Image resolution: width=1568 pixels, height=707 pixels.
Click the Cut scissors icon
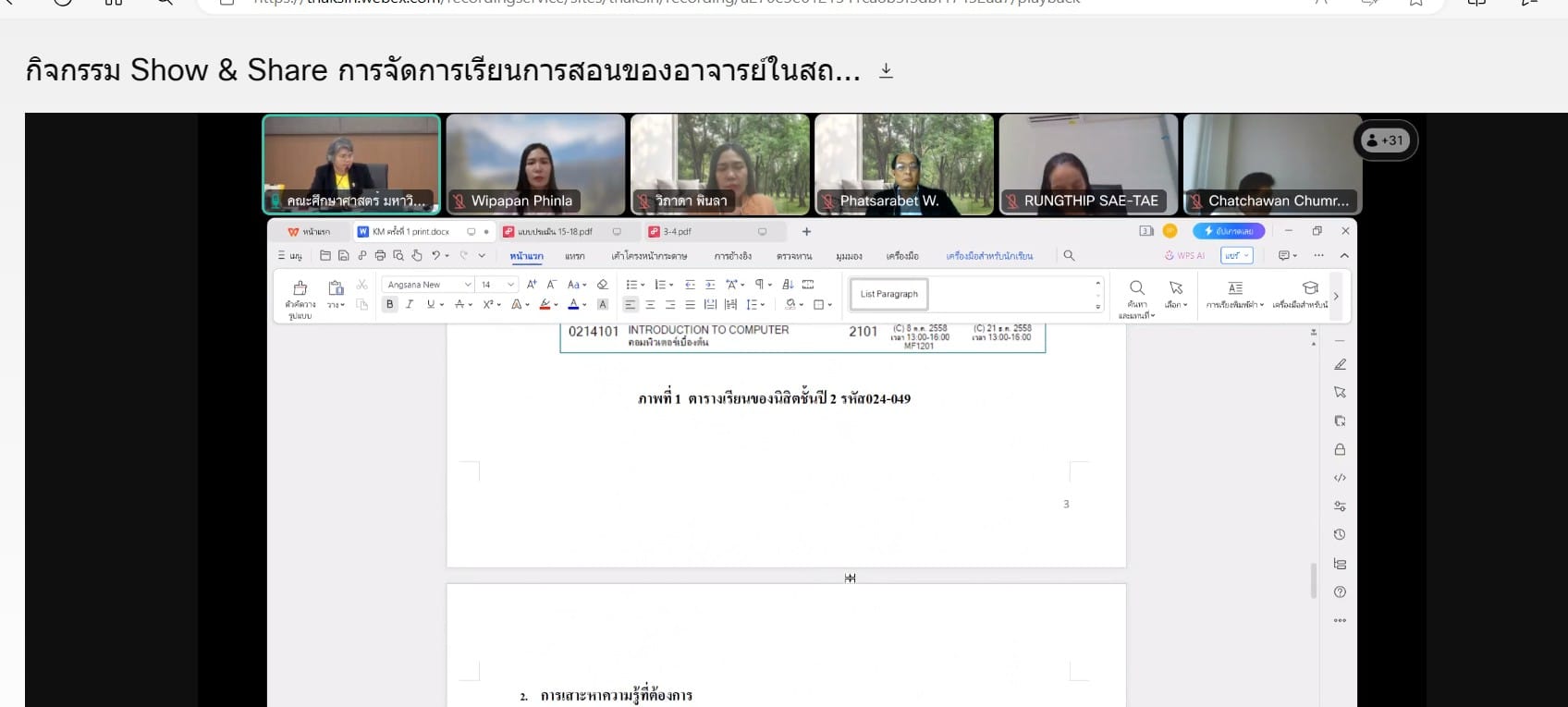362,285
